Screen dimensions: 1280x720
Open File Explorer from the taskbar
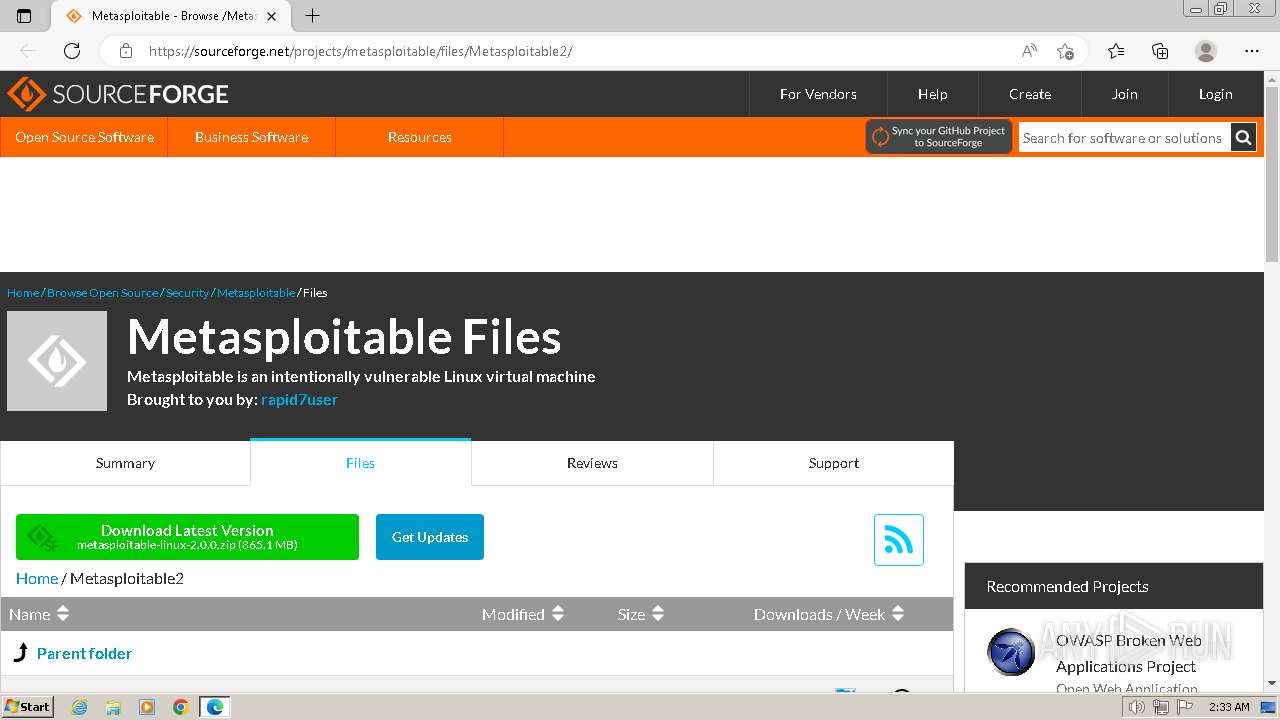tap(113, 707)
